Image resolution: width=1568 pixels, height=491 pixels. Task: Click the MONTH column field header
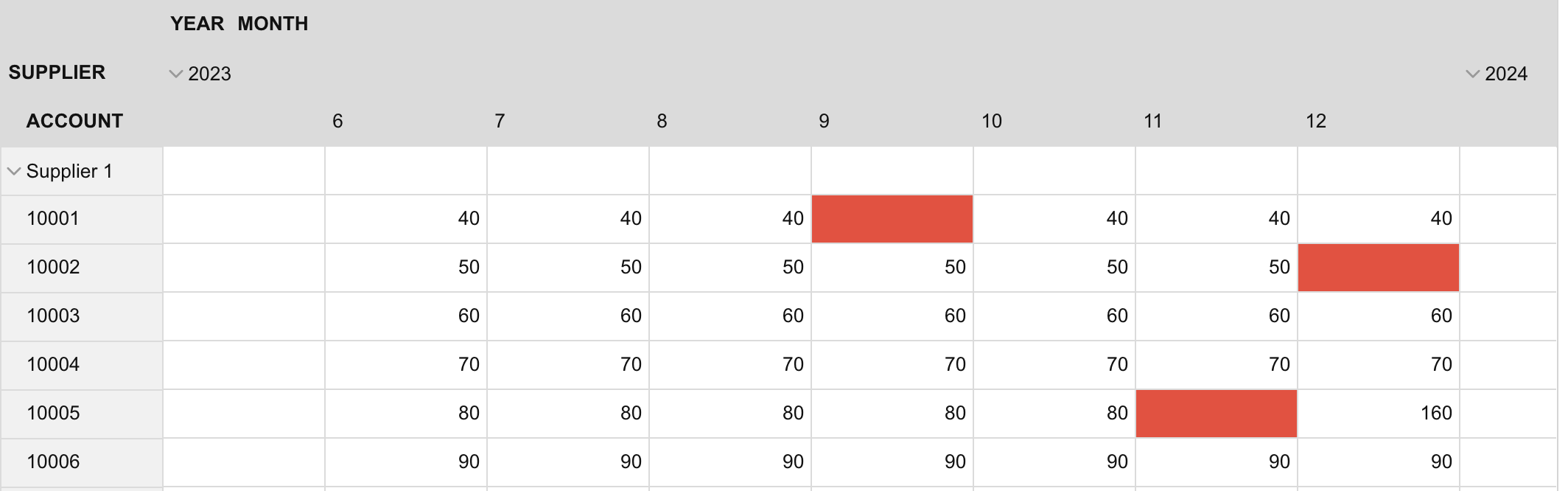[x=273, y=24]
